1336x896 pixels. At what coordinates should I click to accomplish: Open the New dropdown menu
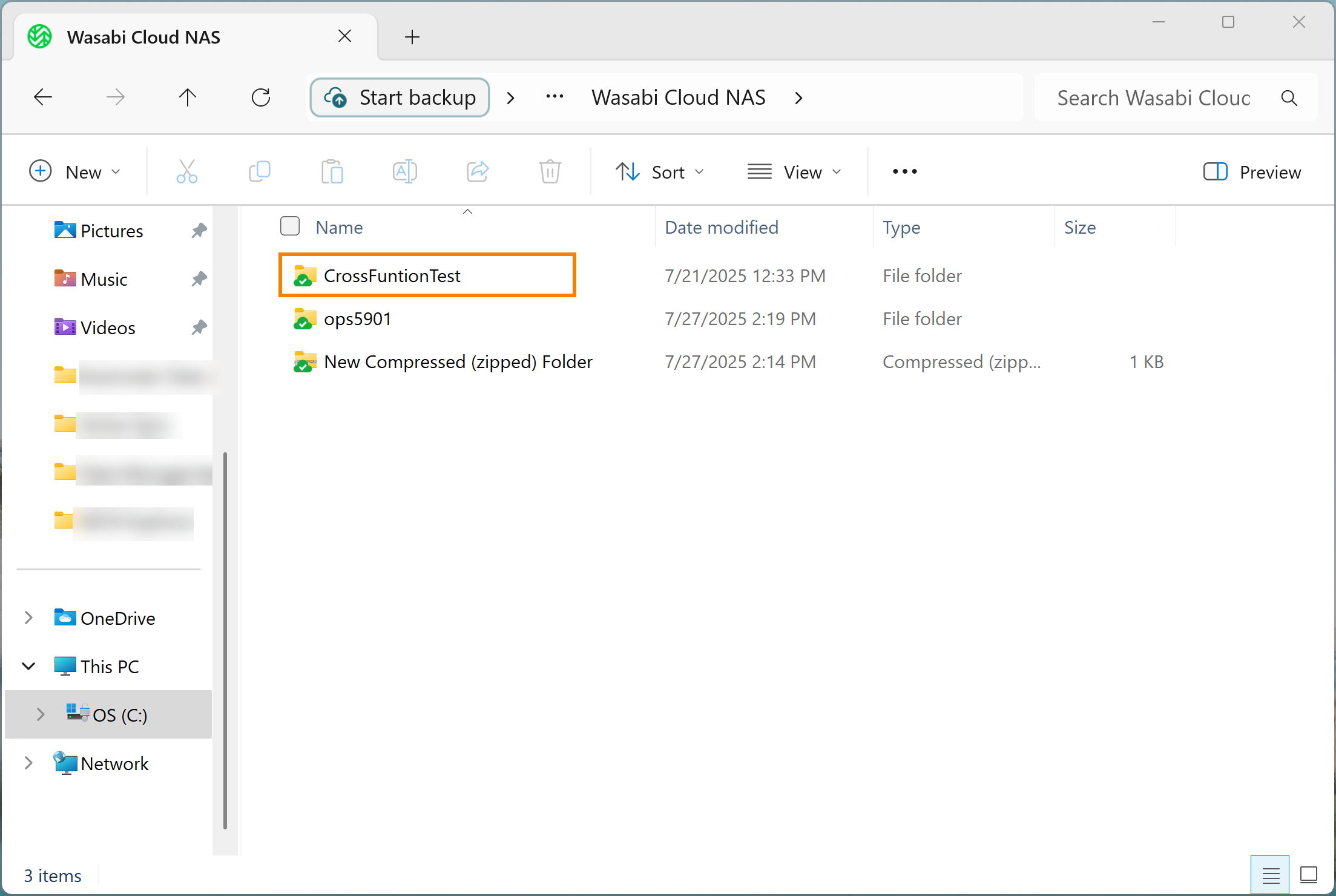(x=75, y=172)
